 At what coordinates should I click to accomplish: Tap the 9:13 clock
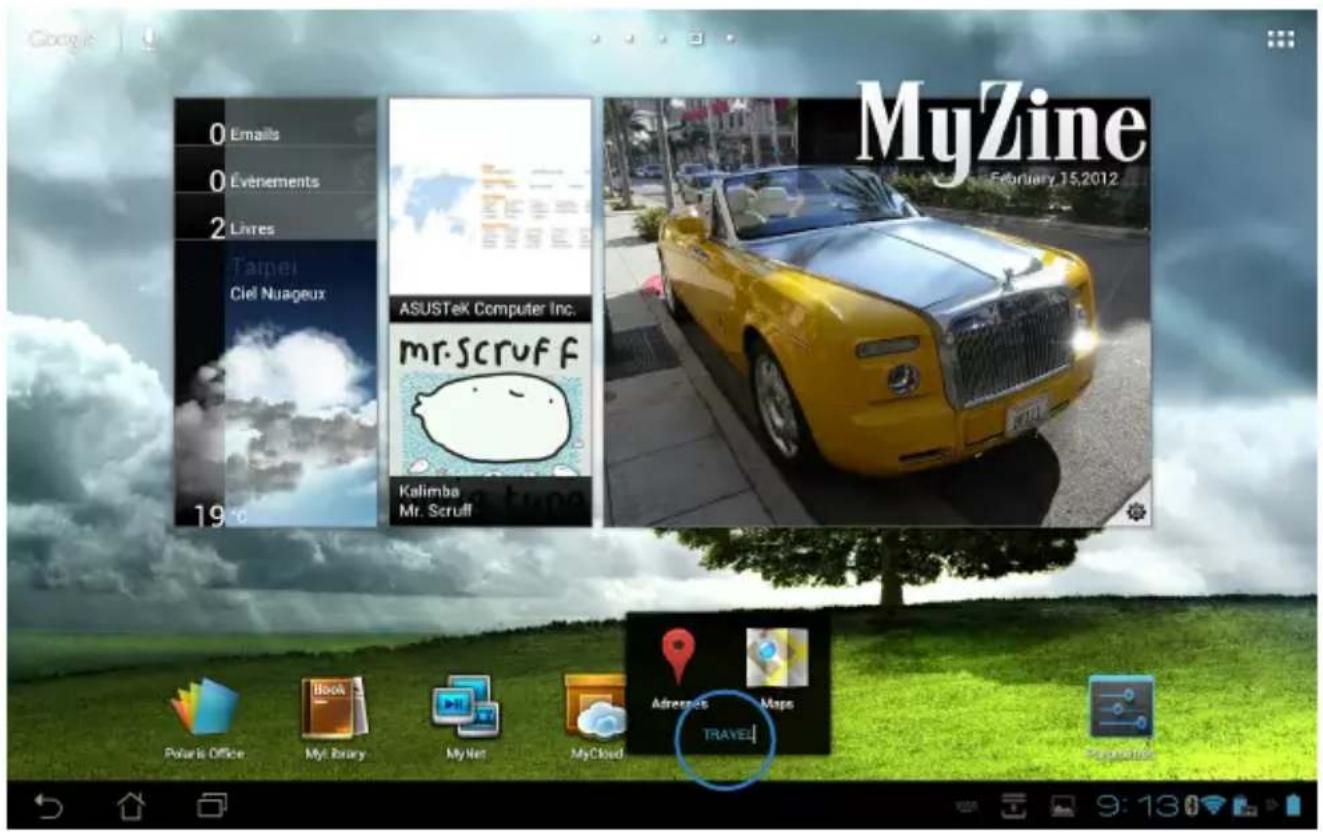coord(1137,805)
